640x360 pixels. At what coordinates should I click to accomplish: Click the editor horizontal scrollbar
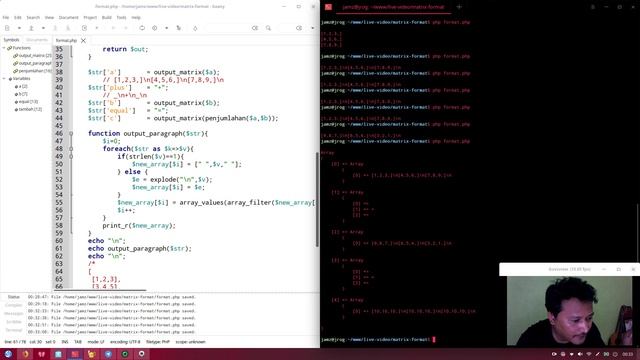[100, 290]
